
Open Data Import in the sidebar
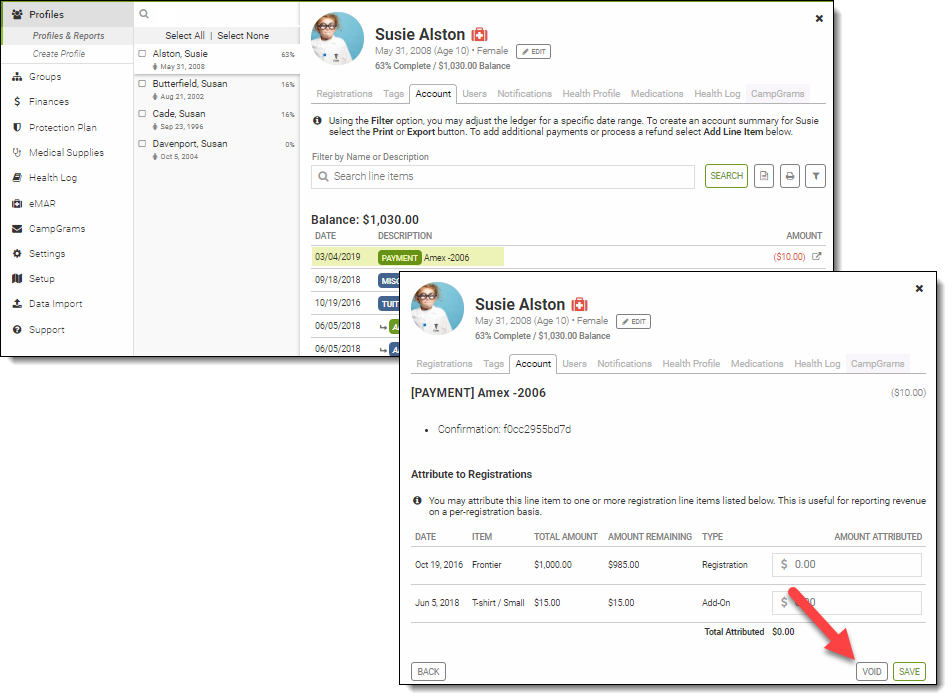55,304
